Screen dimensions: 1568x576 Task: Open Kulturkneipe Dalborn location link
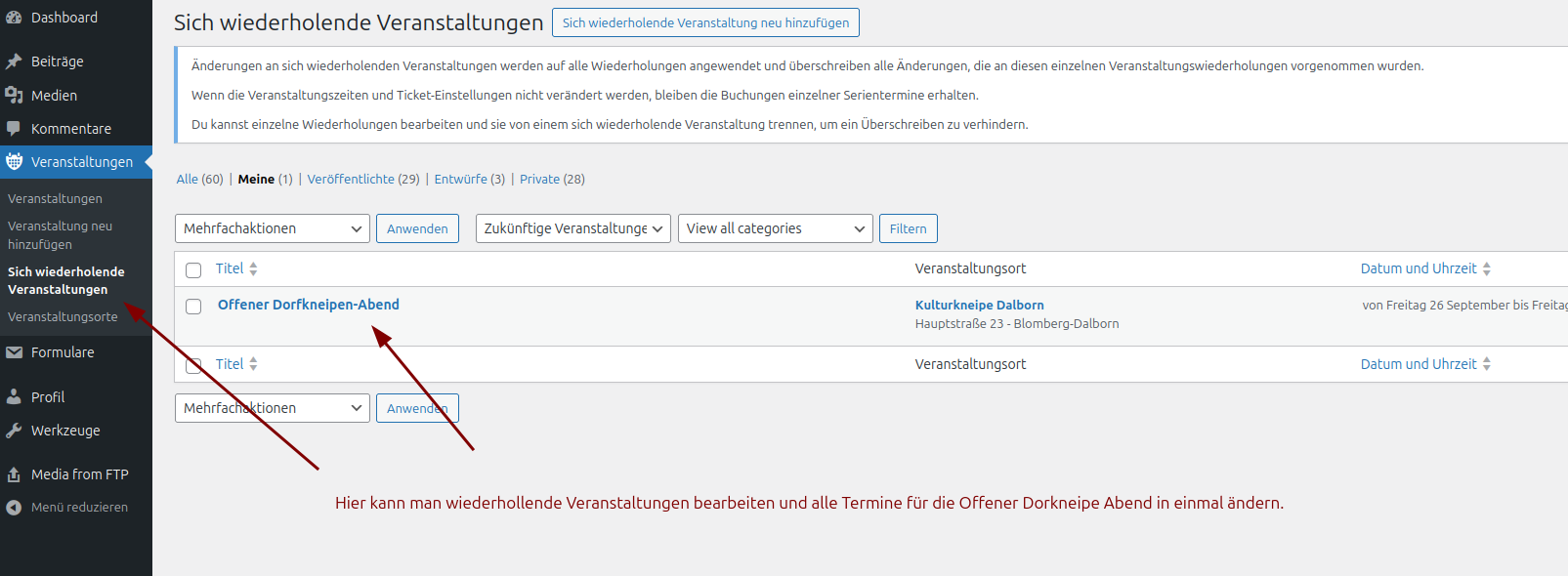click(980, 306)
